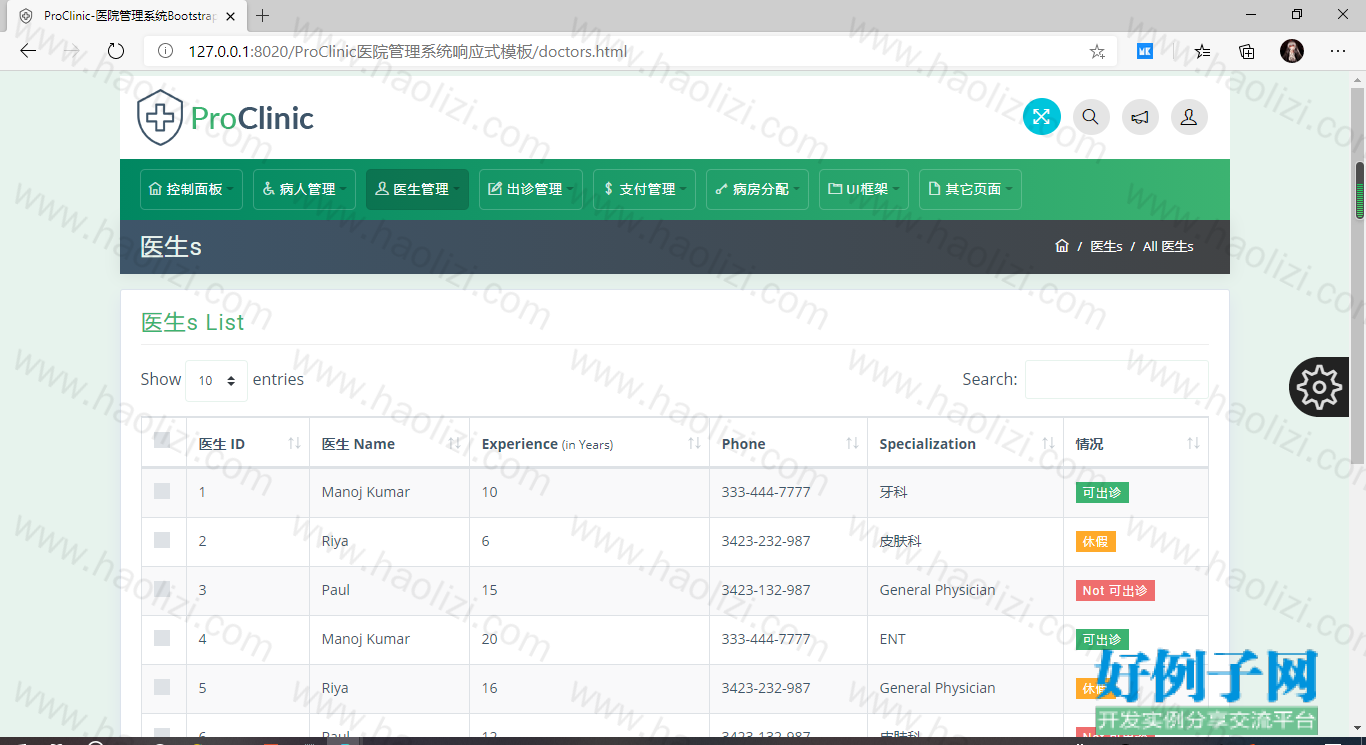Viewport: 1366px width, 745px height.
Task: Check the row for doctor ID 4
Action: [162, 638]
